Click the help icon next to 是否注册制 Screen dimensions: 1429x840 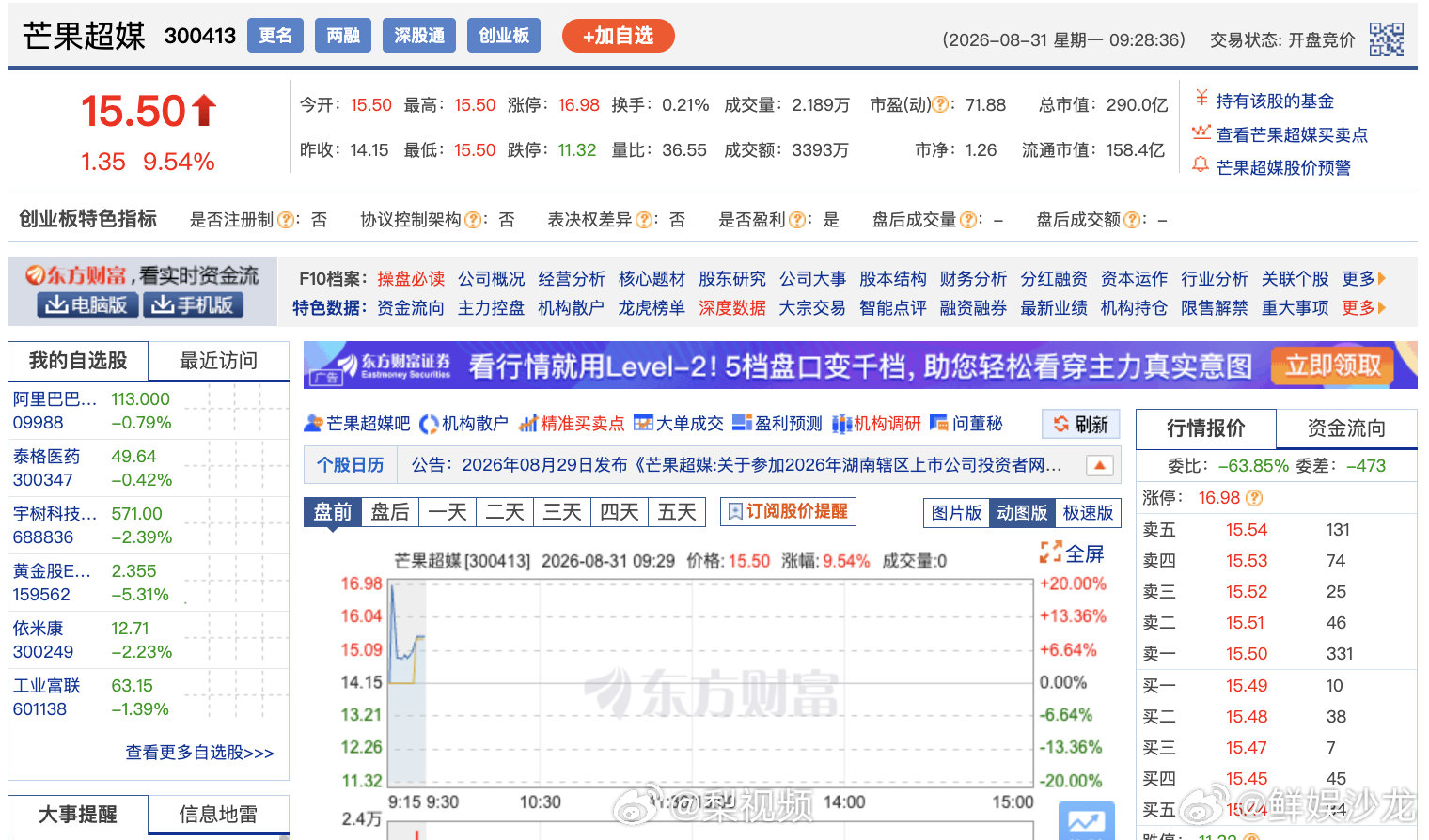coord(286,220)
